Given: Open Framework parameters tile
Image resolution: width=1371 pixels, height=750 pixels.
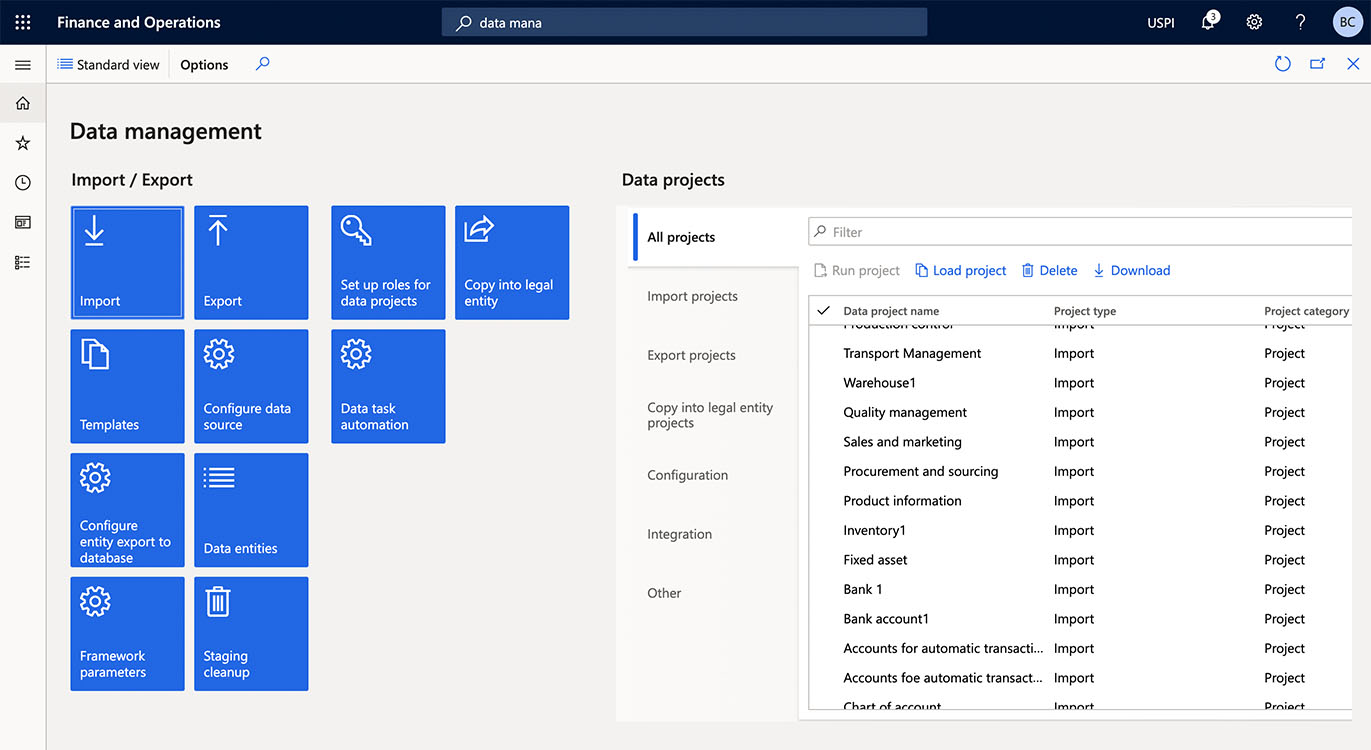Looking at the screenshot, I should 127,634.
